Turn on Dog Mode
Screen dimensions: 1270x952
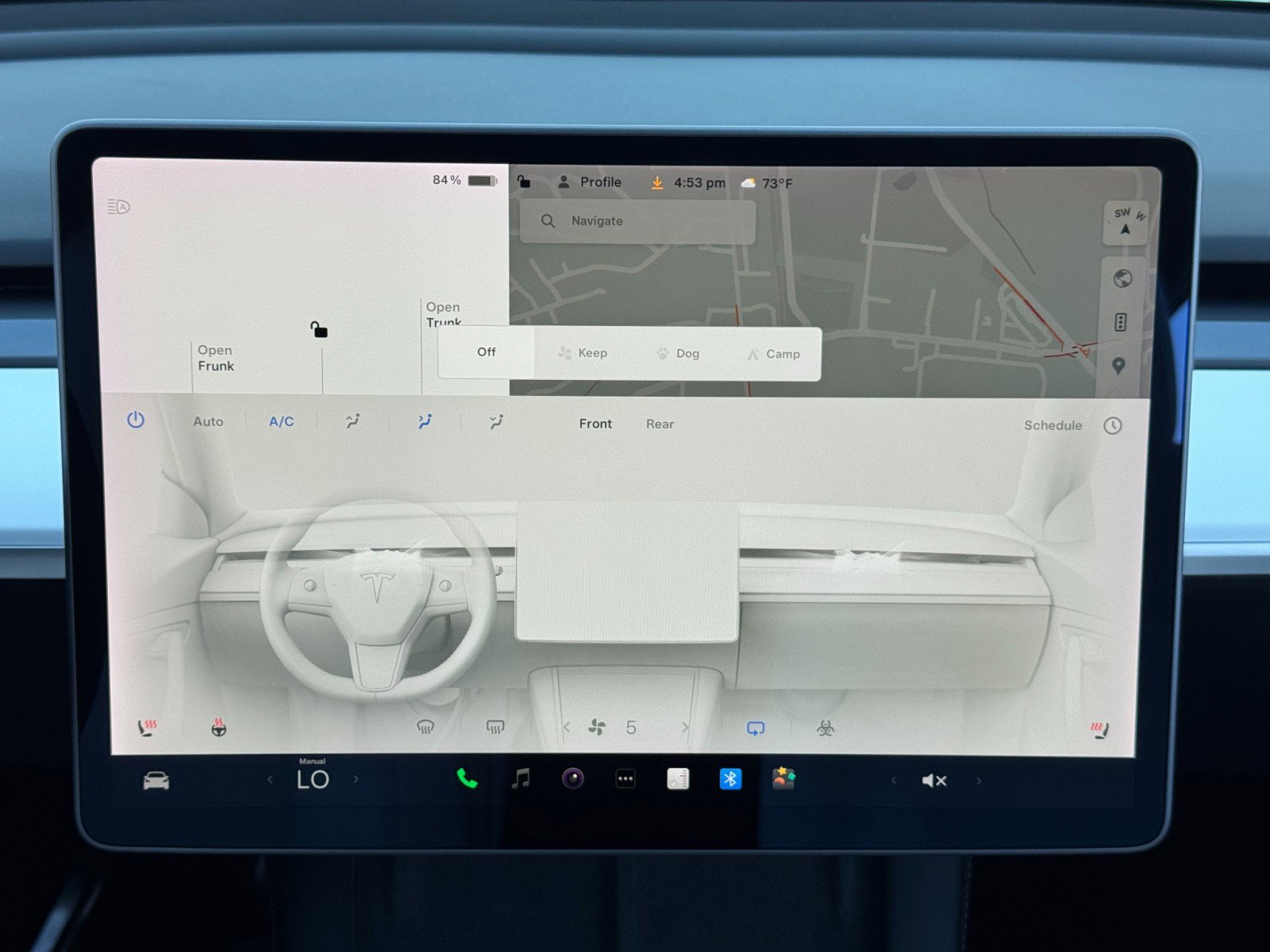tap(679, 353)
